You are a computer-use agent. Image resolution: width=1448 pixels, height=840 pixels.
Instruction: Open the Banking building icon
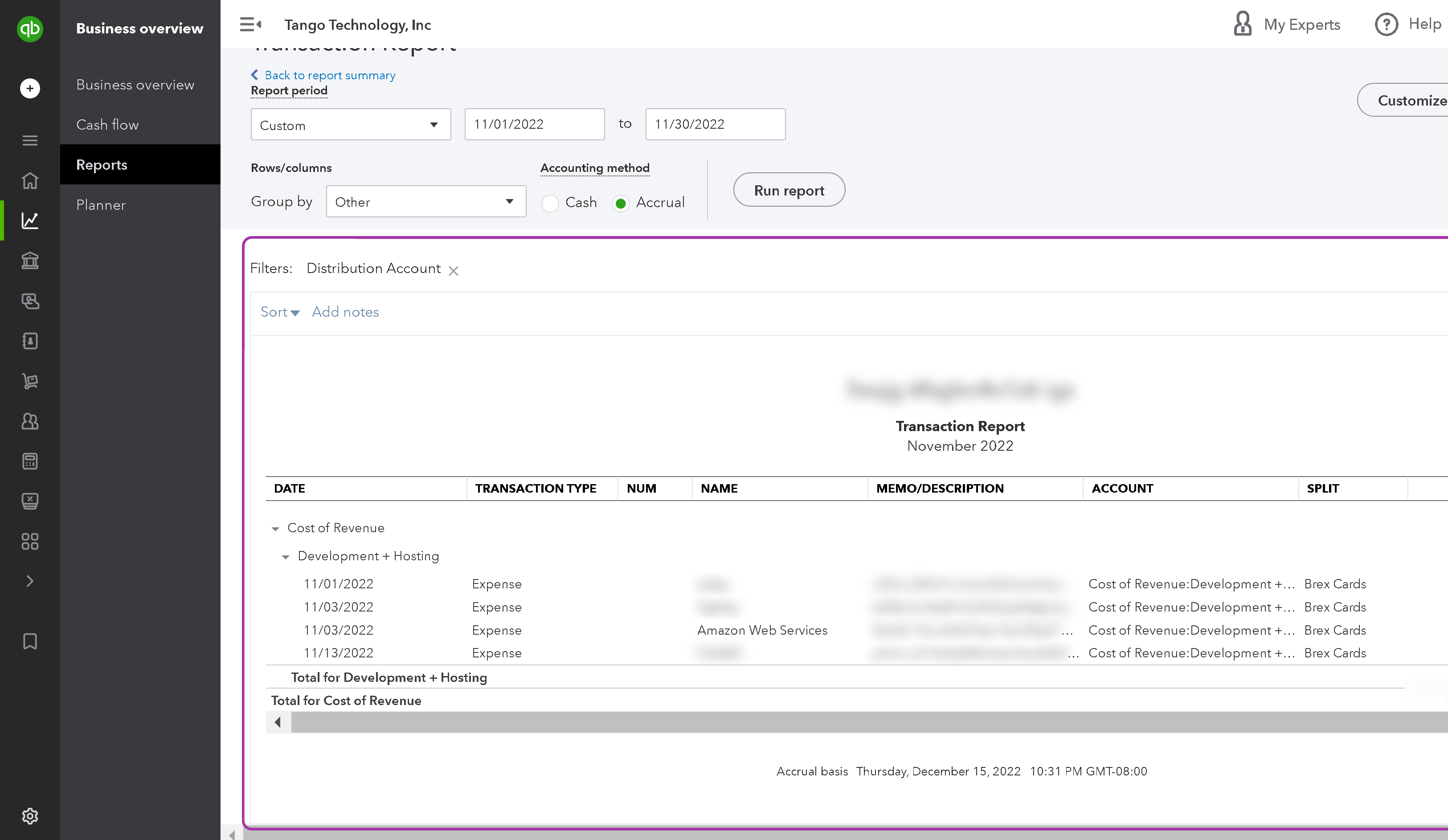pos(30,261)
